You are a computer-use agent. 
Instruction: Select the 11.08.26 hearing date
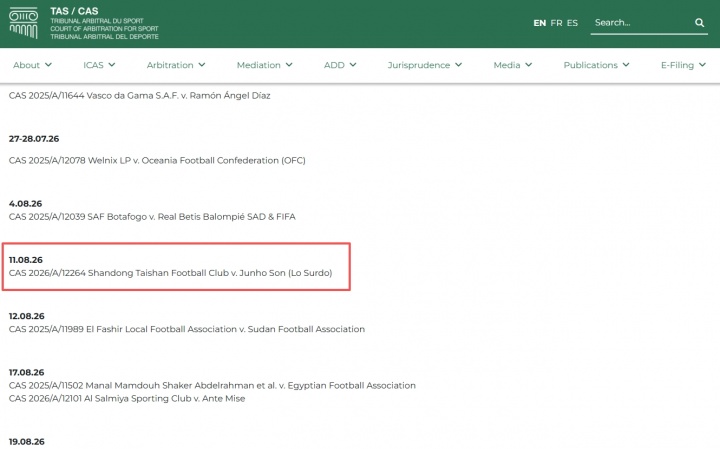tap(26, 260)
